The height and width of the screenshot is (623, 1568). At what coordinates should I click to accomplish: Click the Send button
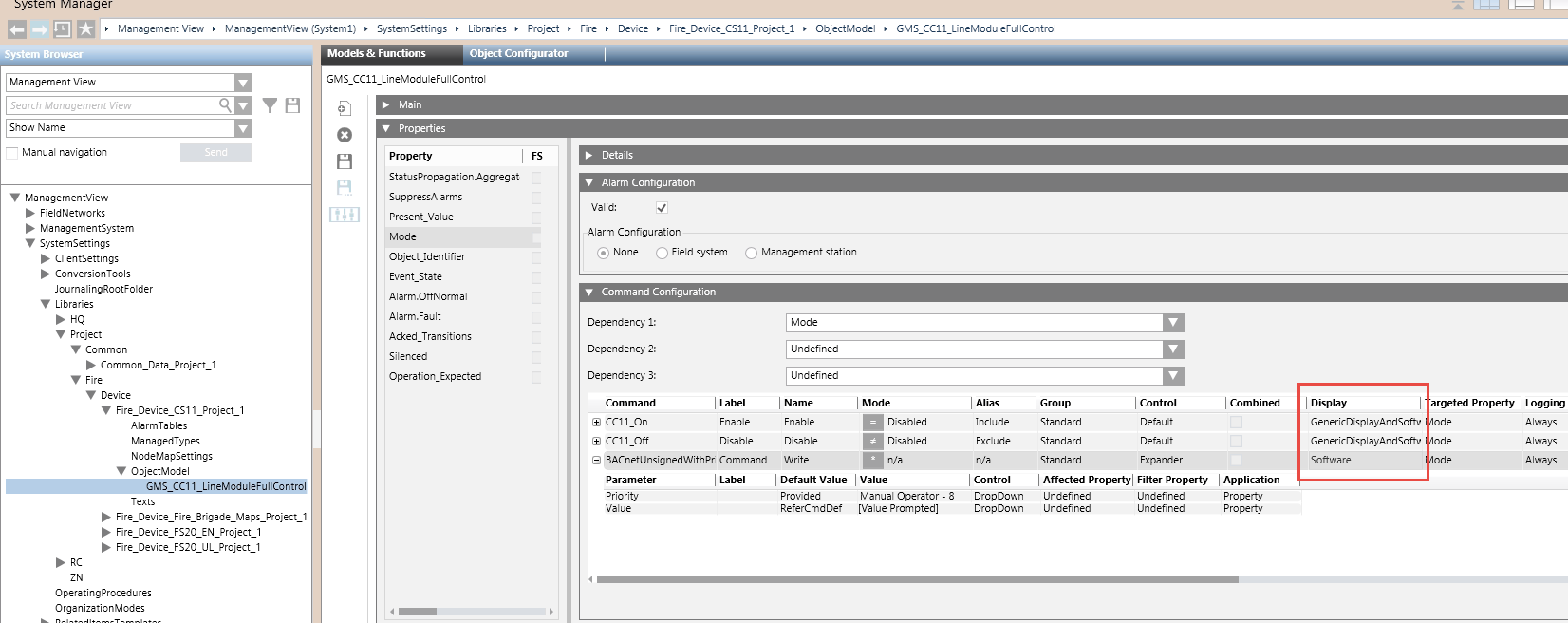pyautogui.click(x=215, y=153)
